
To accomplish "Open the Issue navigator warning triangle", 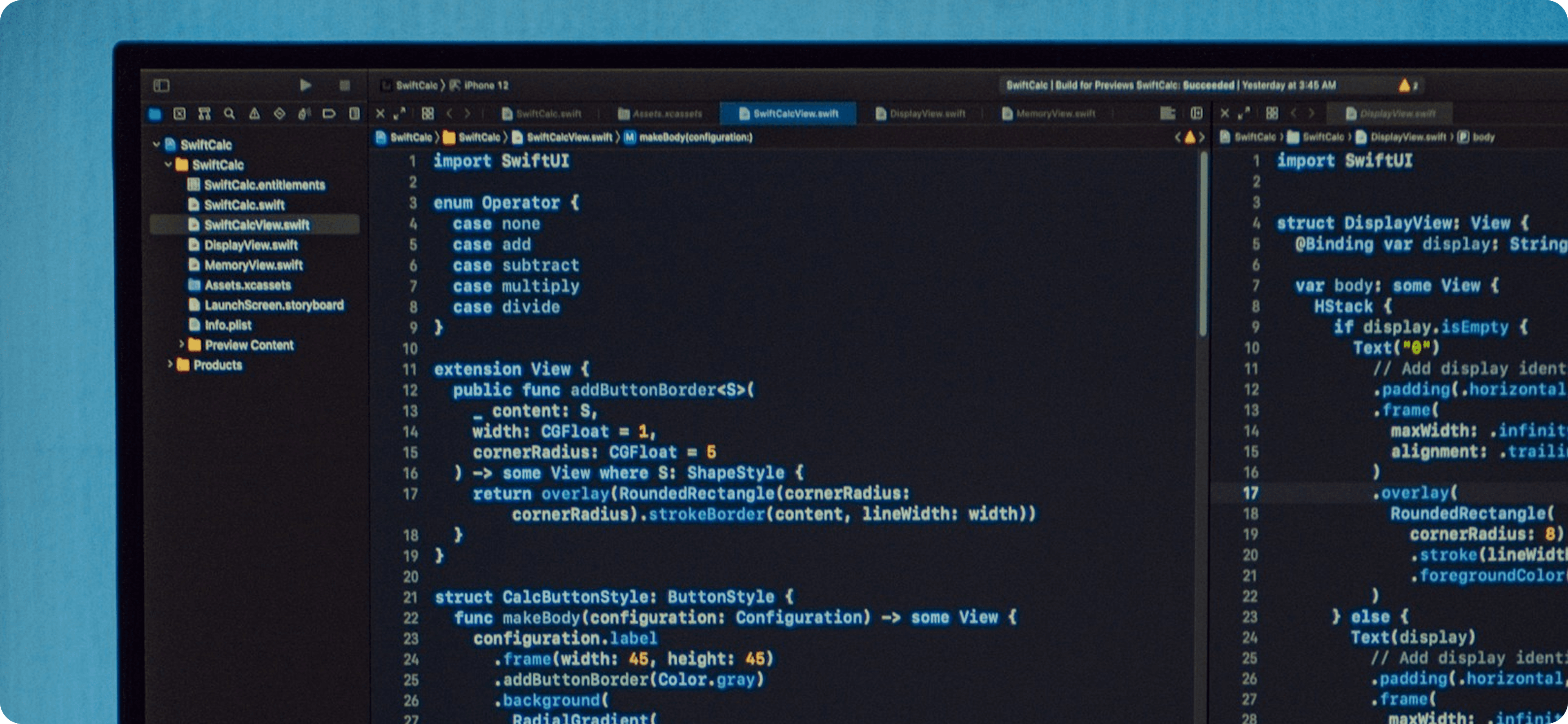I will pyautogui.click(x=254, y=114).
